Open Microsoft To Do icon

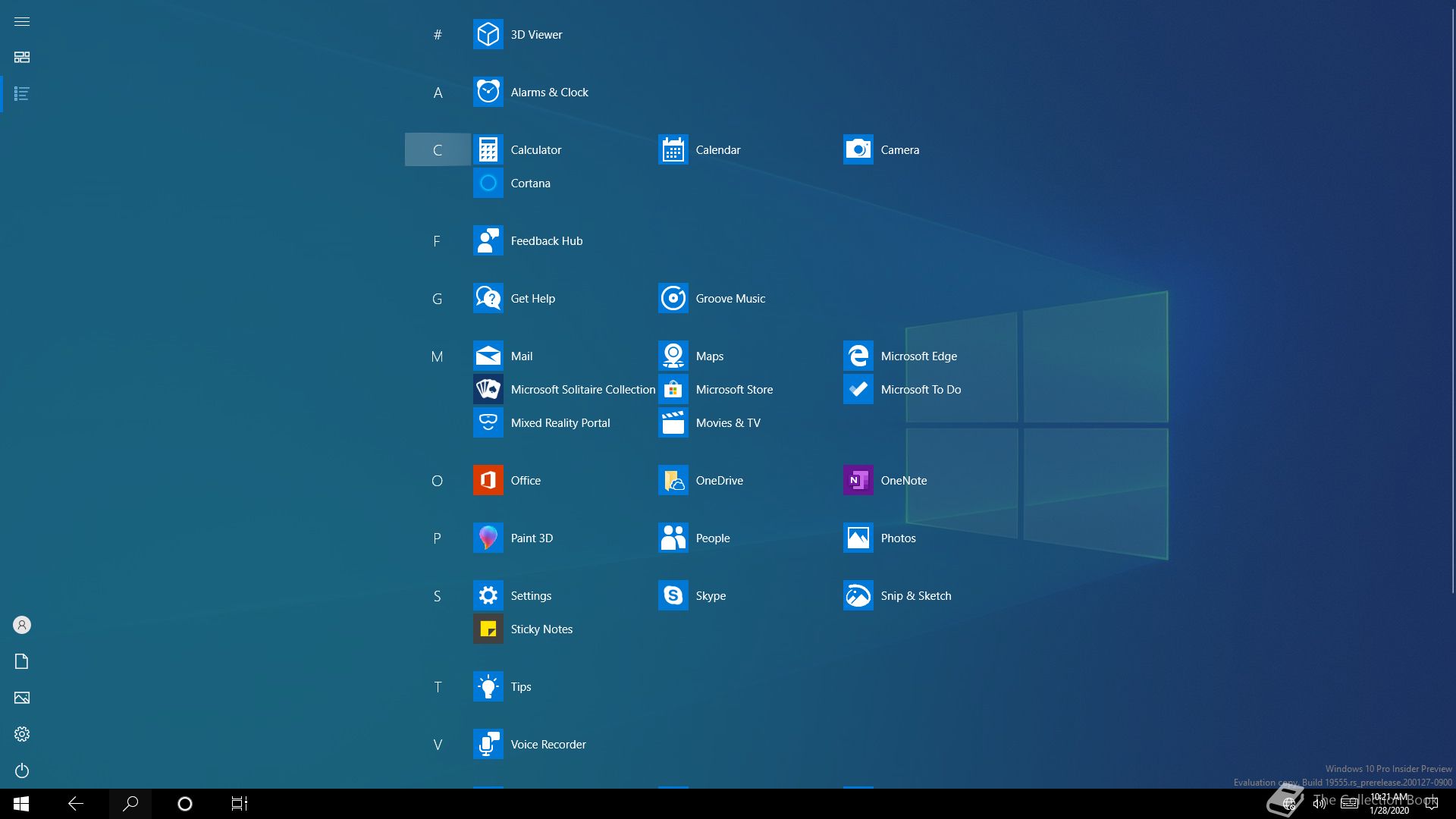(858, 389)
